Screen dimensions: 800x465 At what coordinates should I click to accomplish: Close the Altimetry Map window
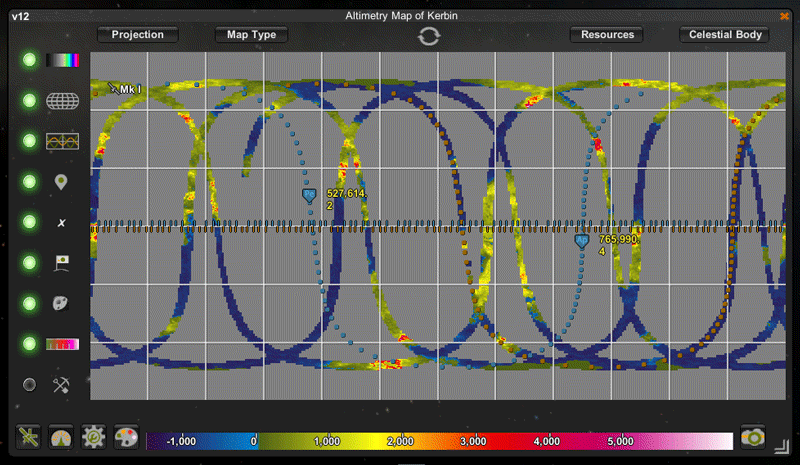[784, 16]
